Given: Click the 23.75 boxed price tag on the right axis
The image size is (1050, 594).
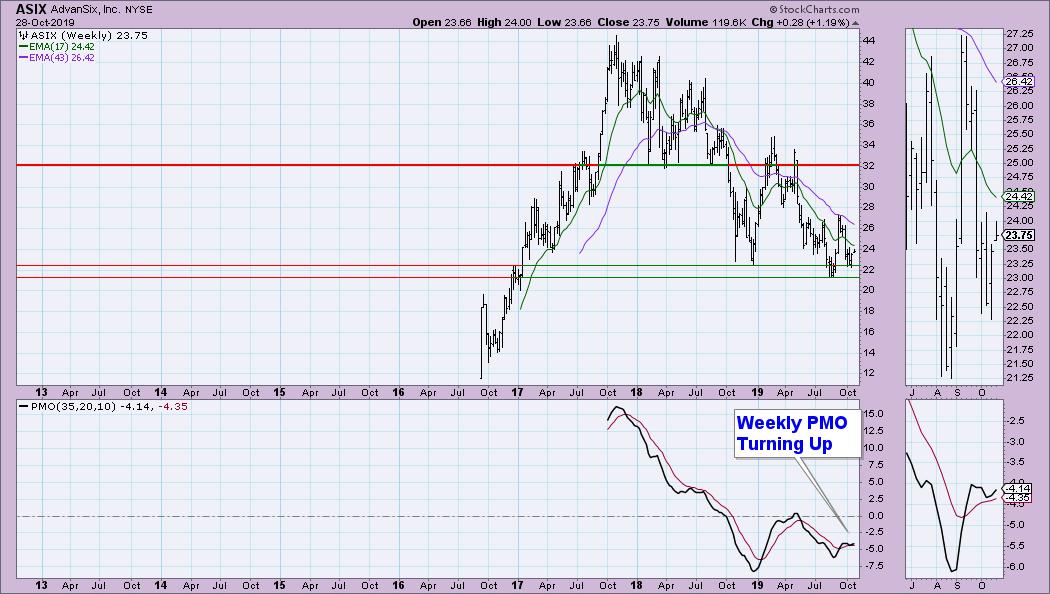Looking at the screenshot, I should (x=1020, y=235).
